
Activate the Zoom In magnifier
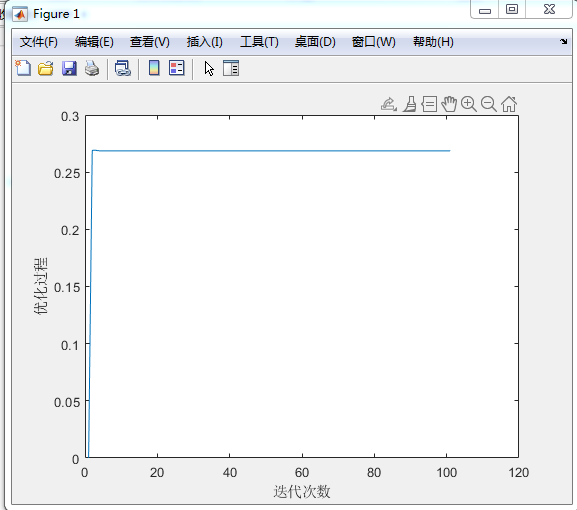tap(469, 104)
